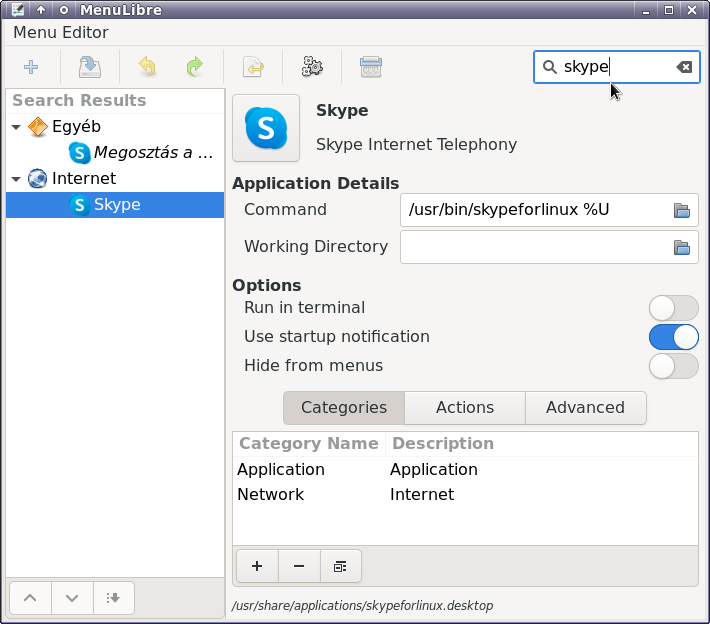
Task: Click the Category Name column header
Action: point(309,444)
